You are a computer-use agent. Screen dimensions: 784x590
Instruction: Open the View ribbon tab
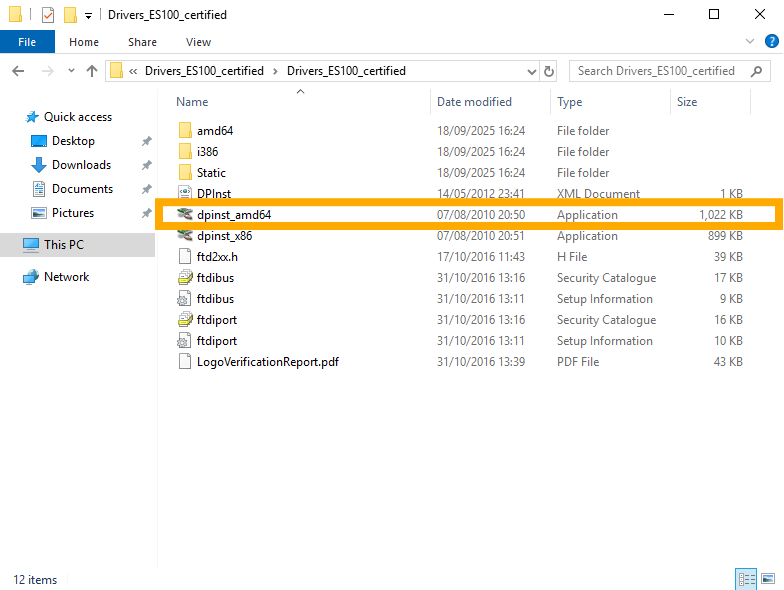click(198, 42)
